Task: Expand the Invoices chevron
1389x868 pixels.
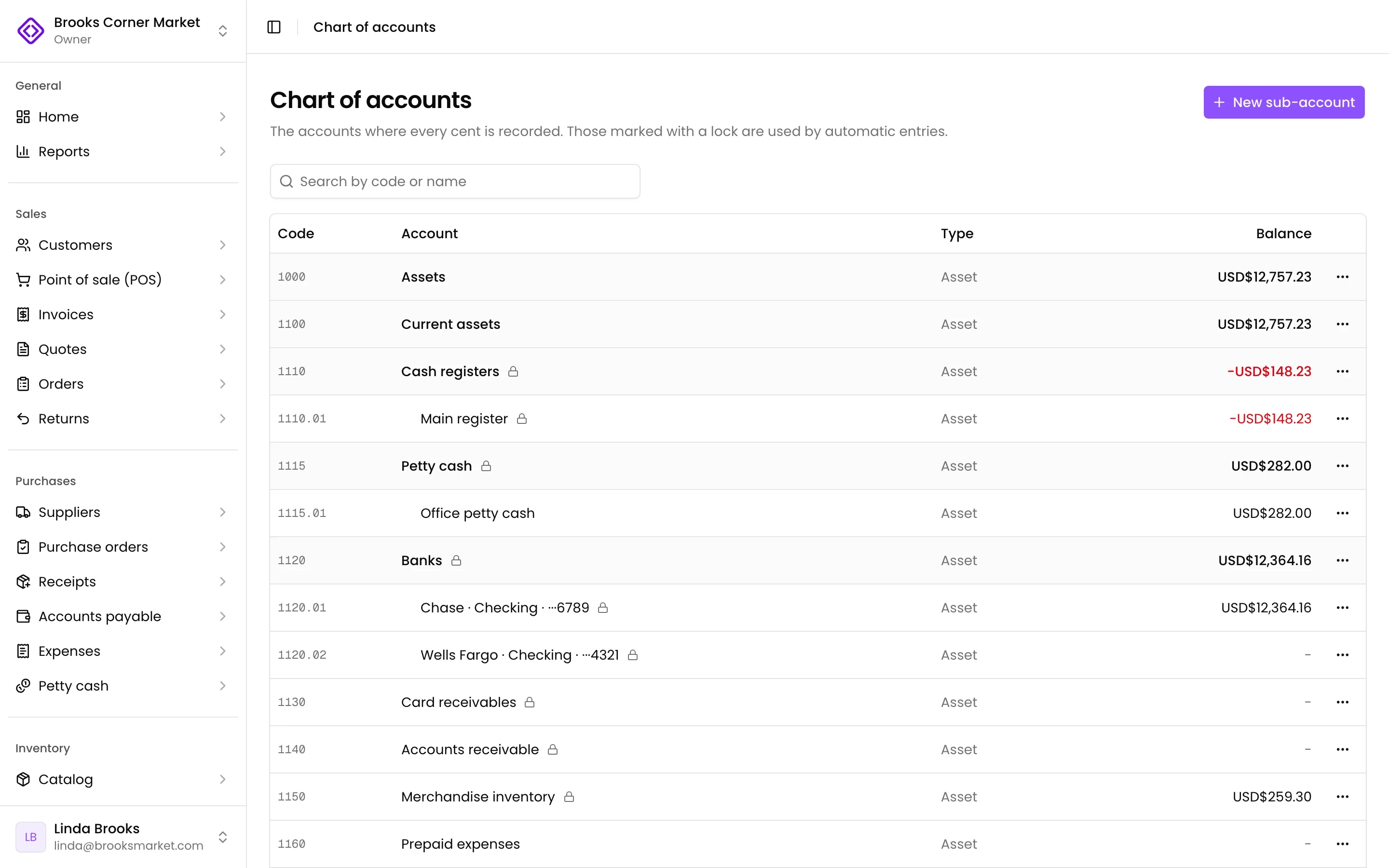Action: pyautogui.click(x=223, y=314)
